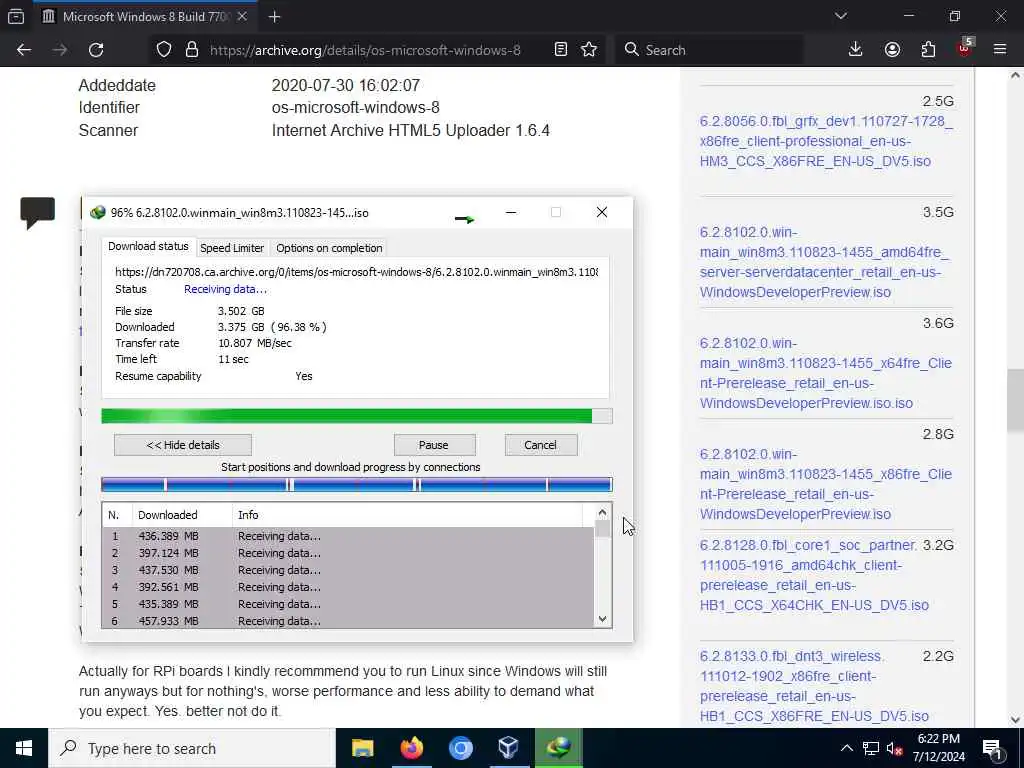Click the site padlock security icon
The width and height of the screenshot is (1024, 768).
pos(191,50)
